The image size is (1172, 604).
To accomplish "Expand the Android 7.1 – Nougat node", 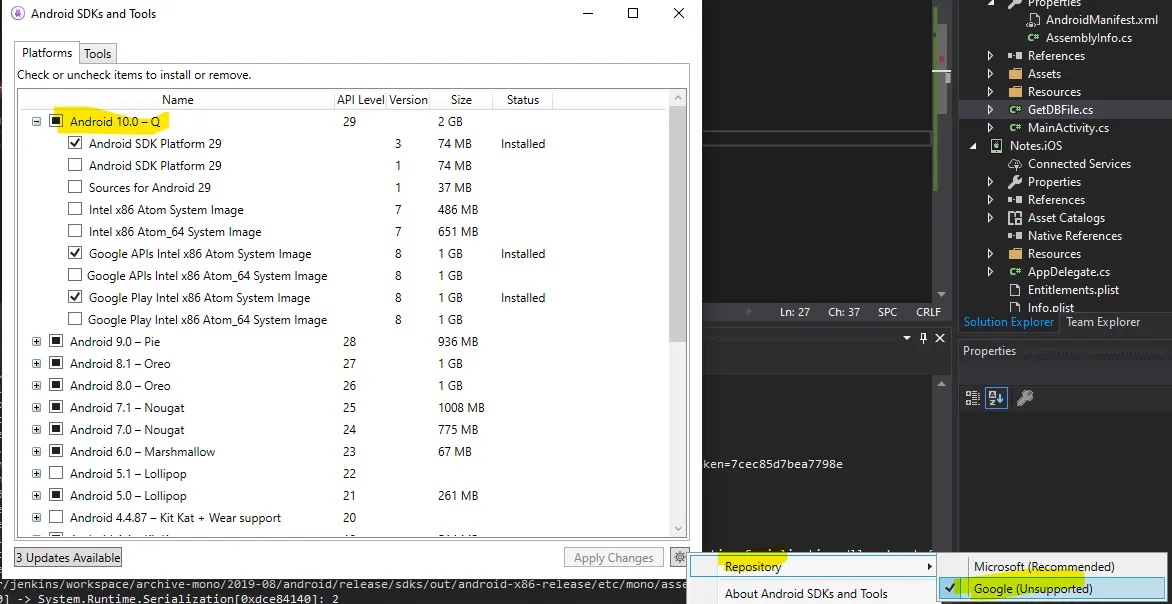I will 36,407.
